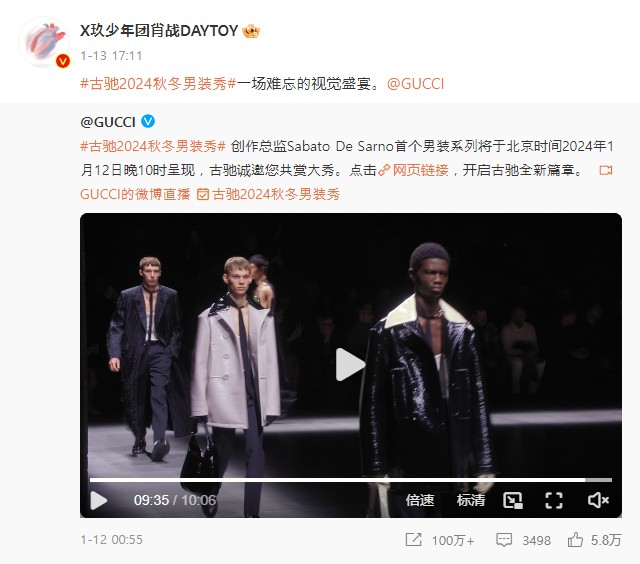Open the 倍速 playback speed menu
This screenshot has width=640, height=564.
tap(420, 500)
